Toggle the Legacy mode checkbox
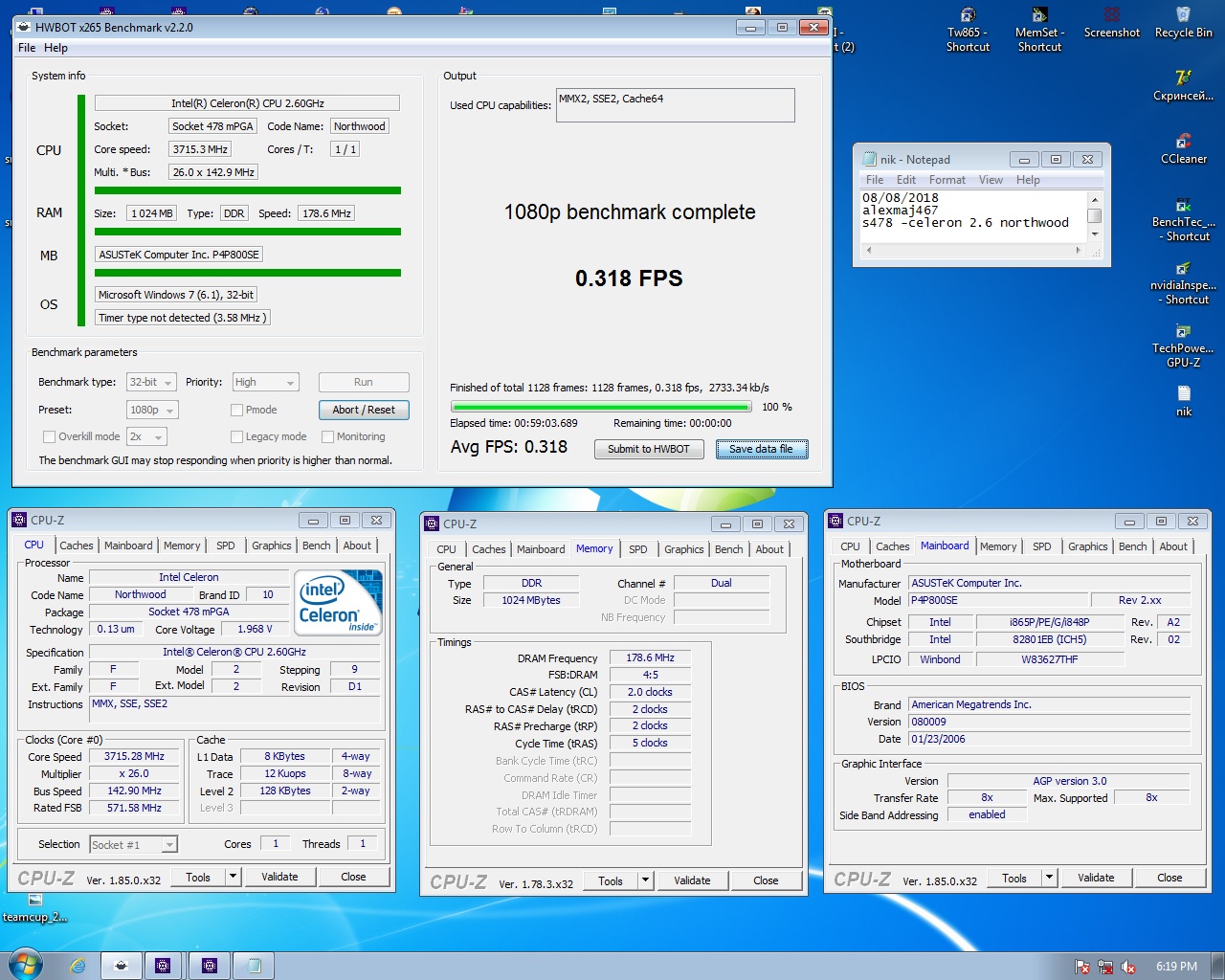This screenshot has height=980, width=1225. pos(236,436)
